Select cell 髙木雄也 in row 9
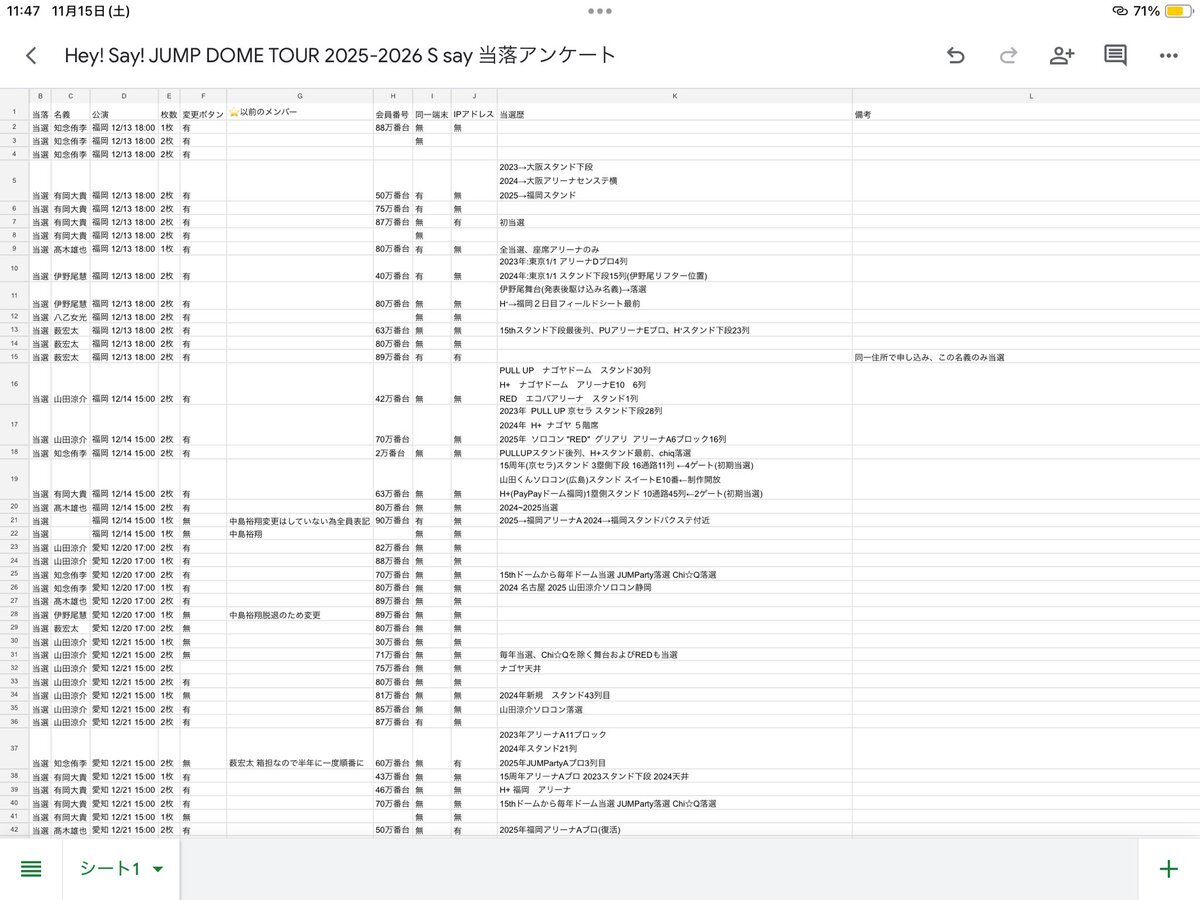 click(70, 249)
